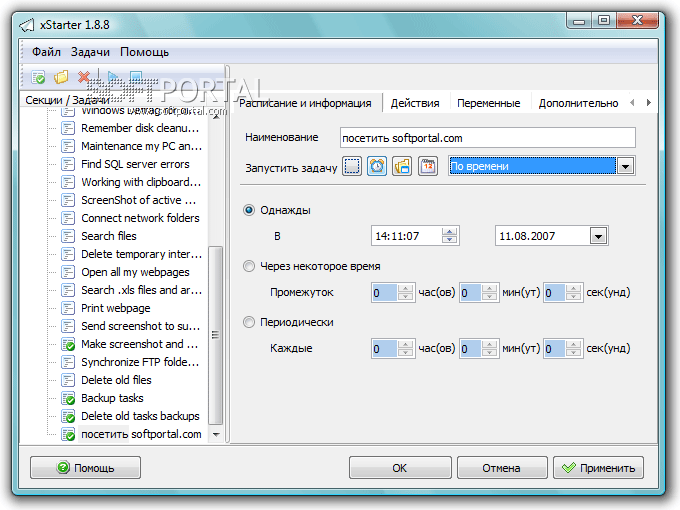Click the Наименование text field
The height and width of the screenshot is (510, 680).
[487, 138]
